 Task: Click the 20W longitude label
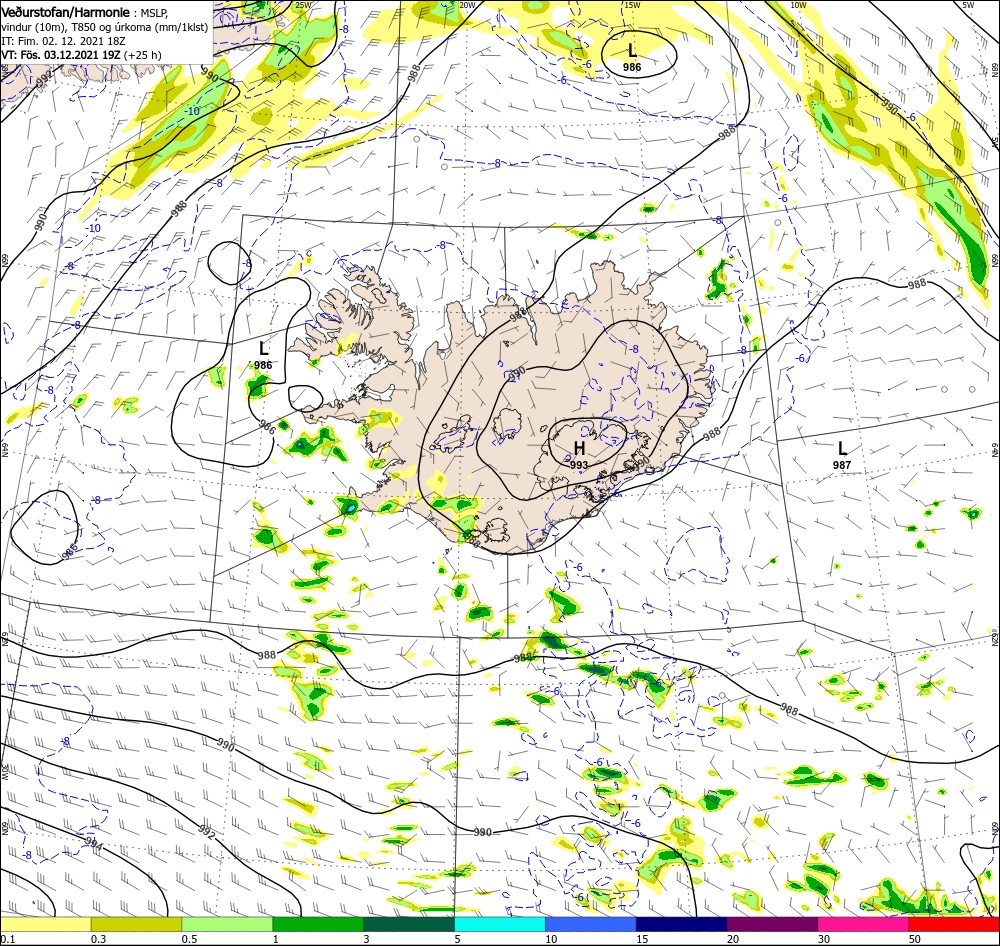coord(467,5)
